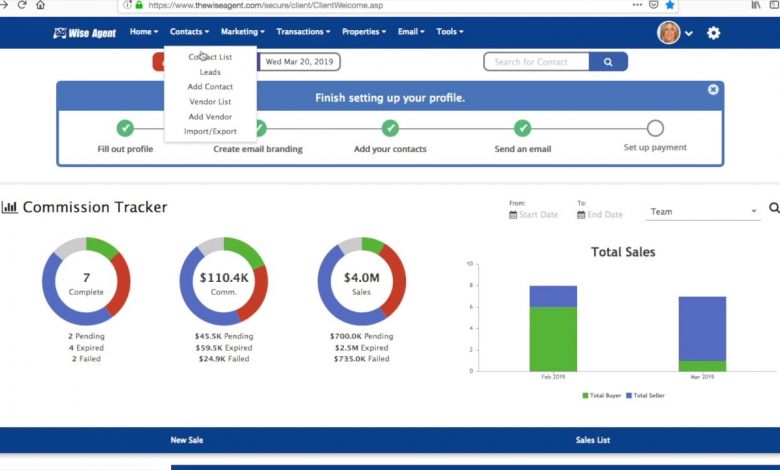Open the Home dropdown menu

coord(144,31)
